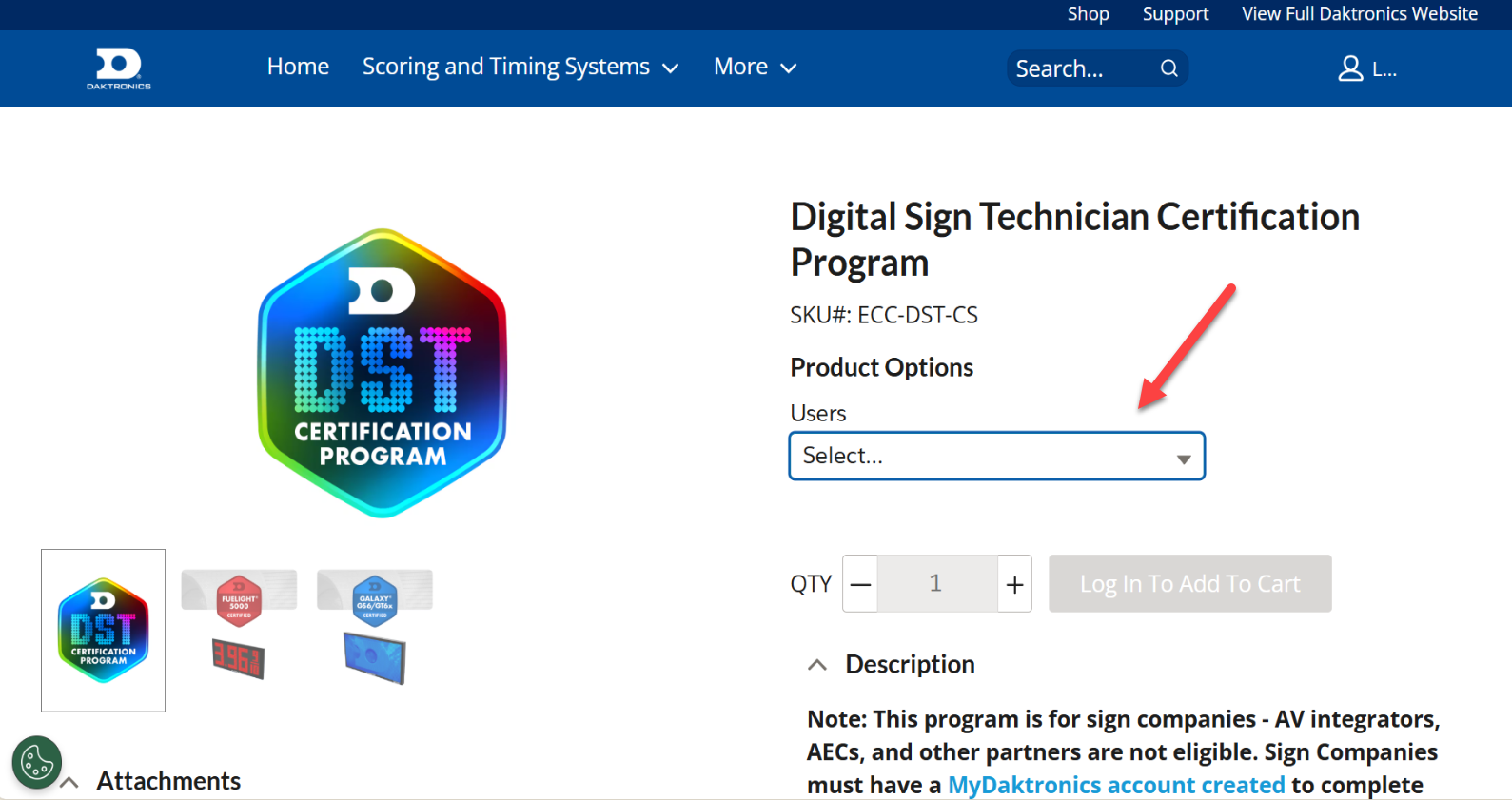Open cookie preferences icon

point(37,762)
